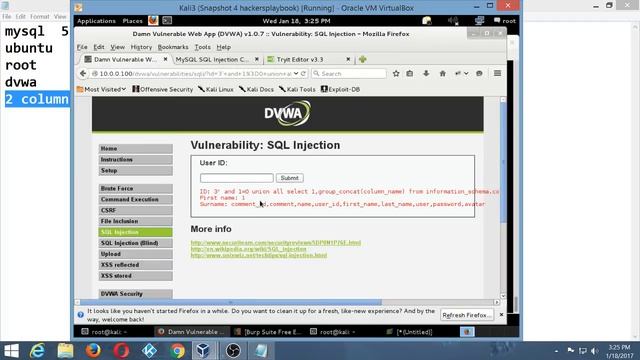Image resolution: width=640 pixels, height=360 pixels.
Task: Open Firefox History menu
Action: coord(141,47)
